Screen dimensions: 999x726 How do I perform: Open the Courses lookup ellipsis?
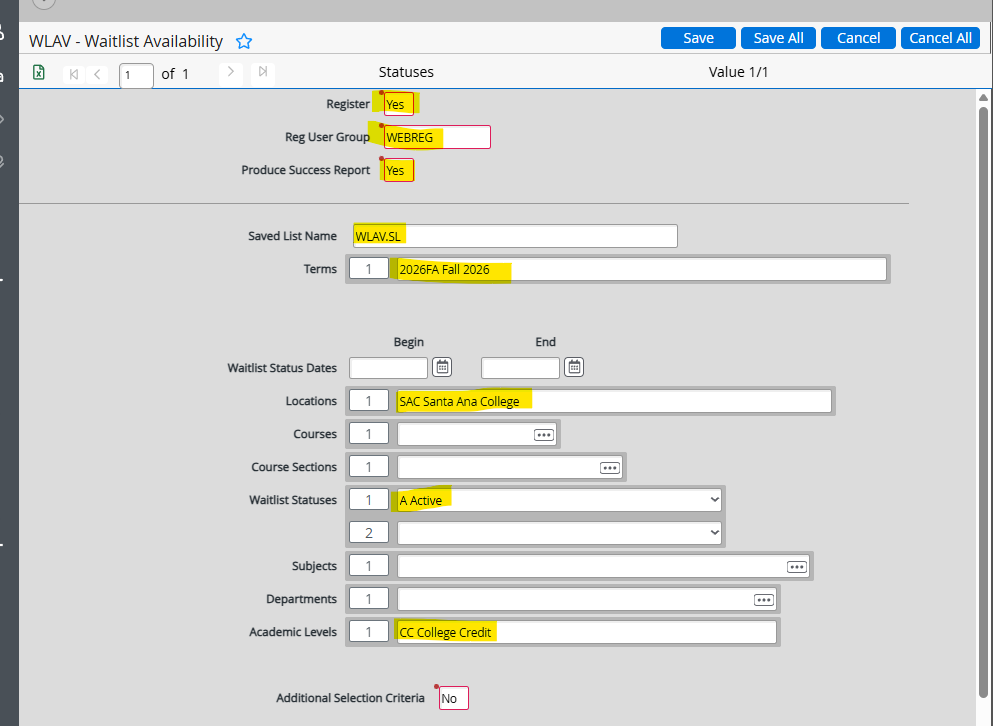click(x=543, y=433)
